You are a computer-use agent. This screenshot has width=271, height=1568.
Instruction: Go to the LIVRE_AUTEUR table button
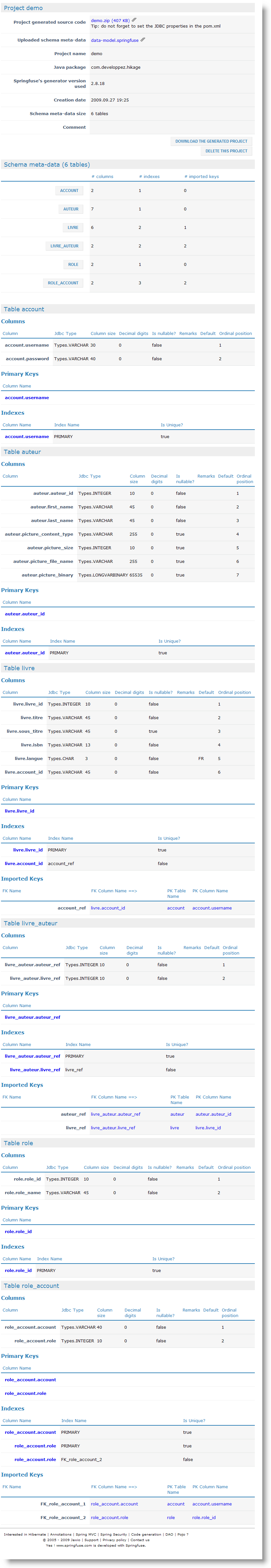[64, 246]
